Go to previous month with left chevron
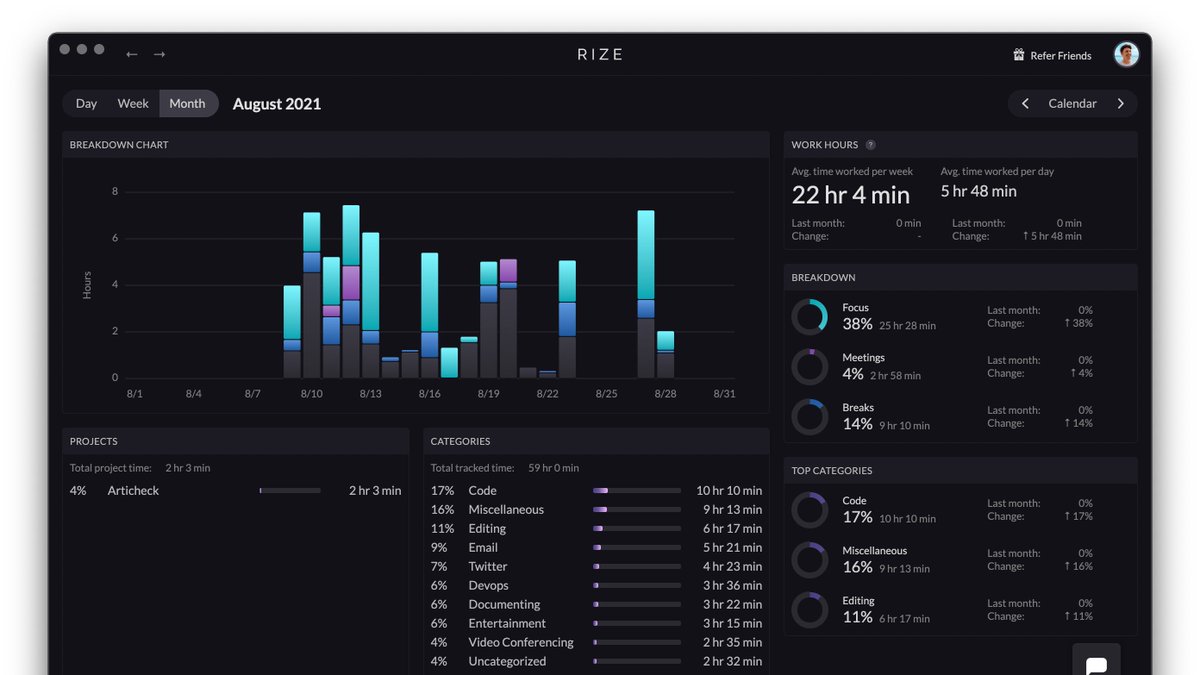Viewport: 1200px width, 675px height. coord(1025,104)
